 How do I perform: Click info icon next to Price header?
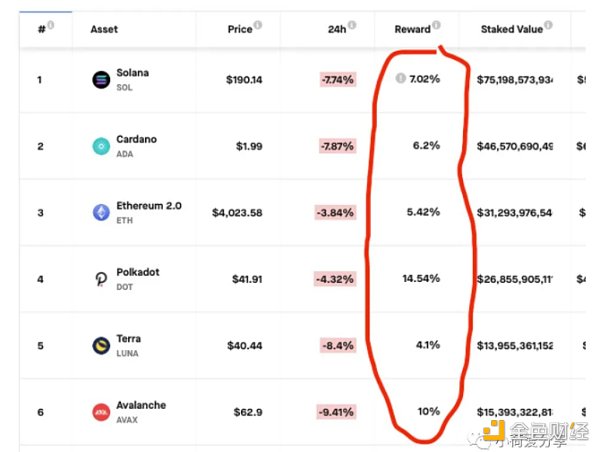point(258,25)
